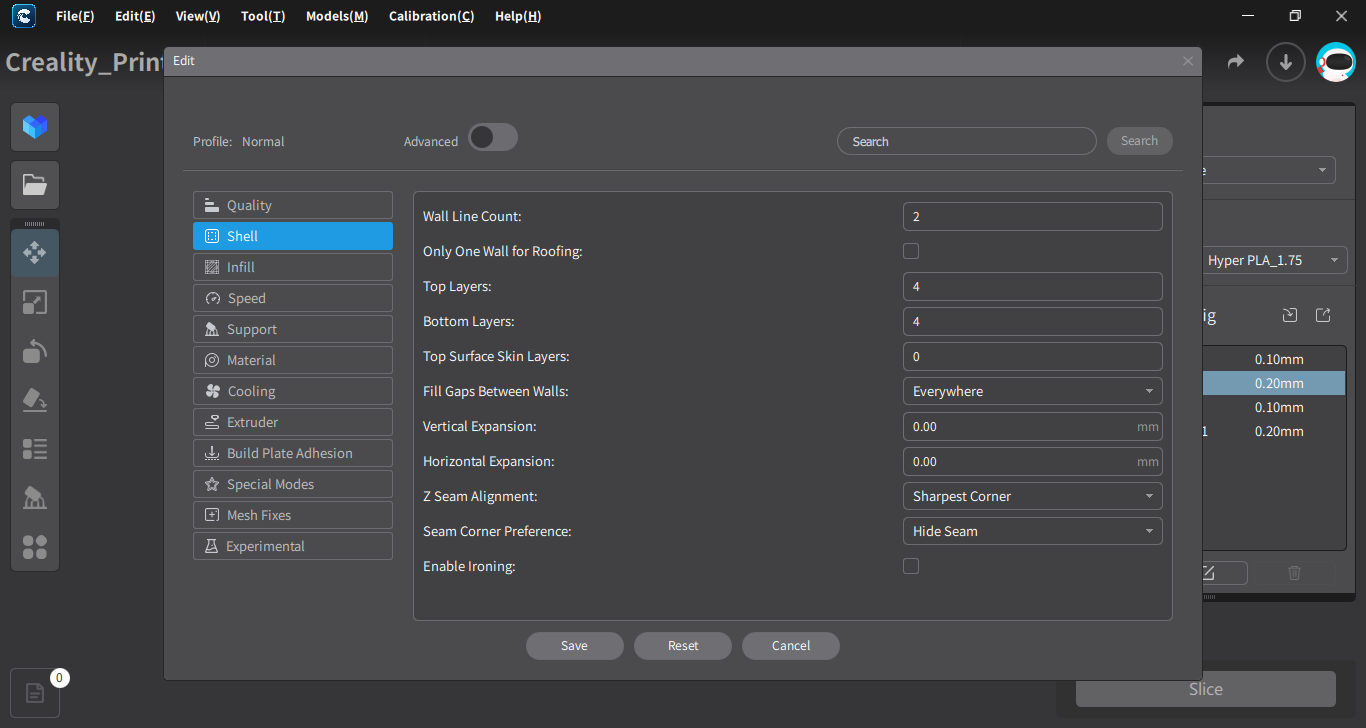The width and height of the screenshot is (1366, 728).
Task: Select the Move tool with arrows icon
Action: (x=35, y=252)
